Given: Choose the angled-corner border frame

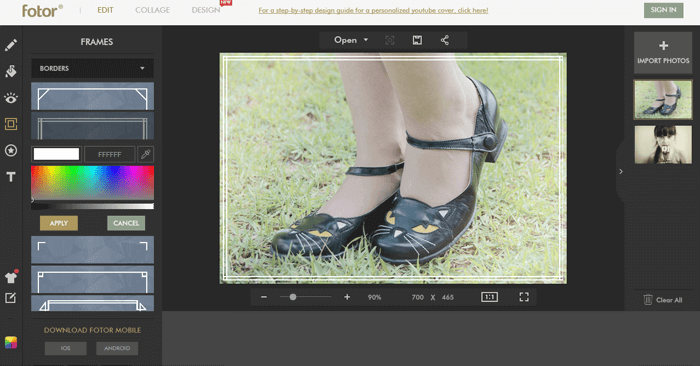Looking at the screenshot, I should 92,96.
